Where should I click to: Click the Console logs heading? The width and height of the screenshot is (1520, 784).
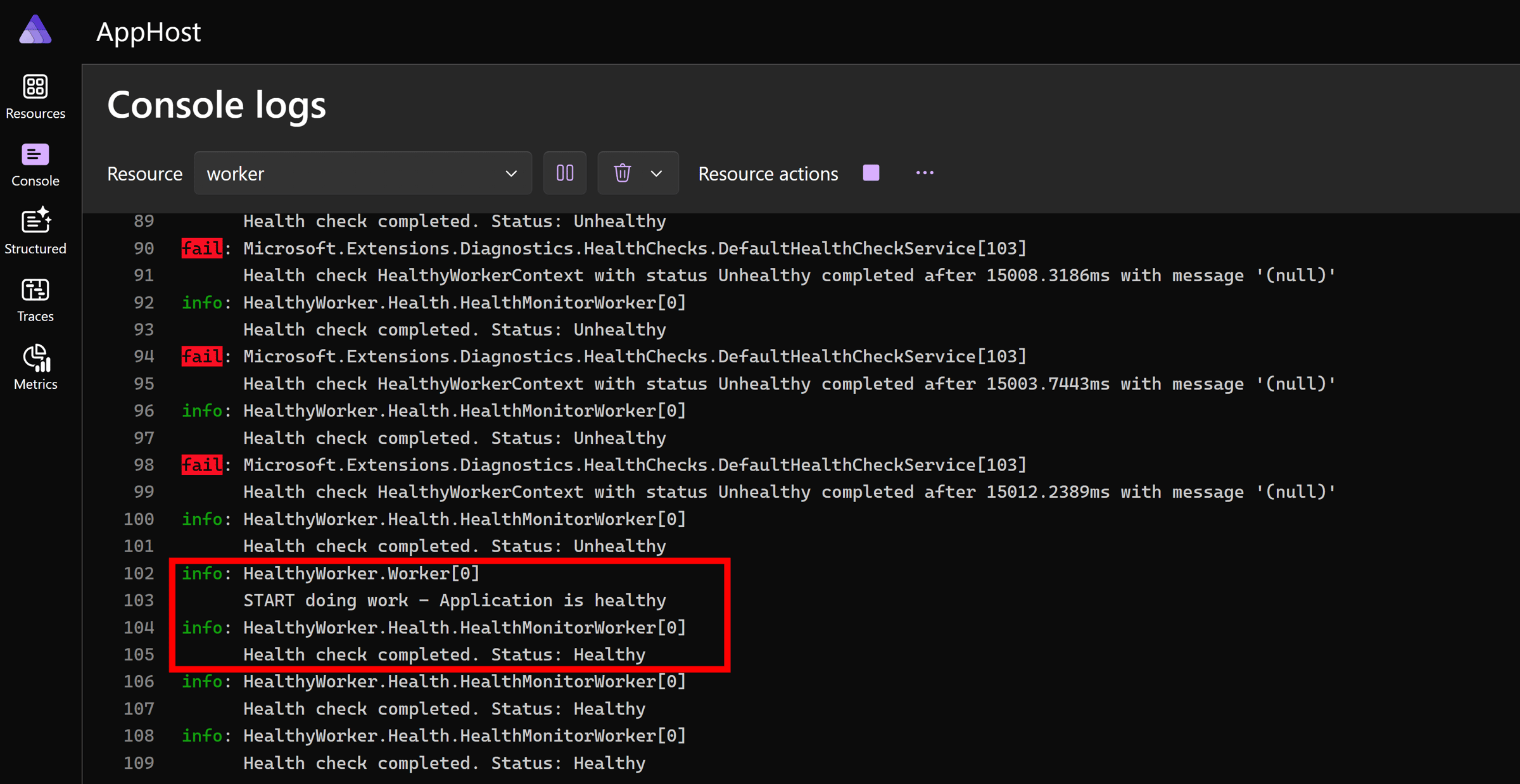[217, 104]
